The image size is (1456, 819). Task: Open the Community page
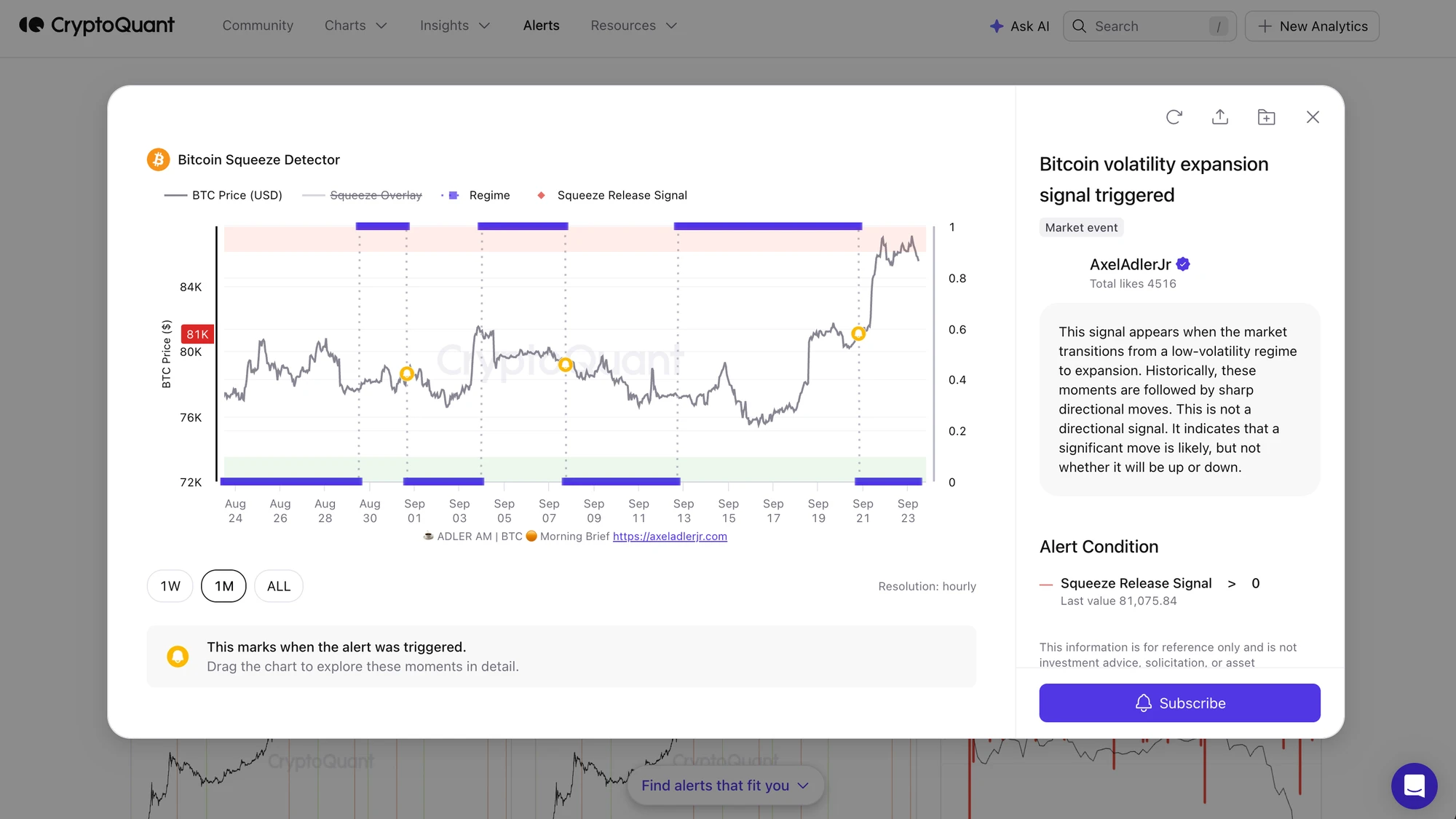pyautogui.click(x=258, y=25)
